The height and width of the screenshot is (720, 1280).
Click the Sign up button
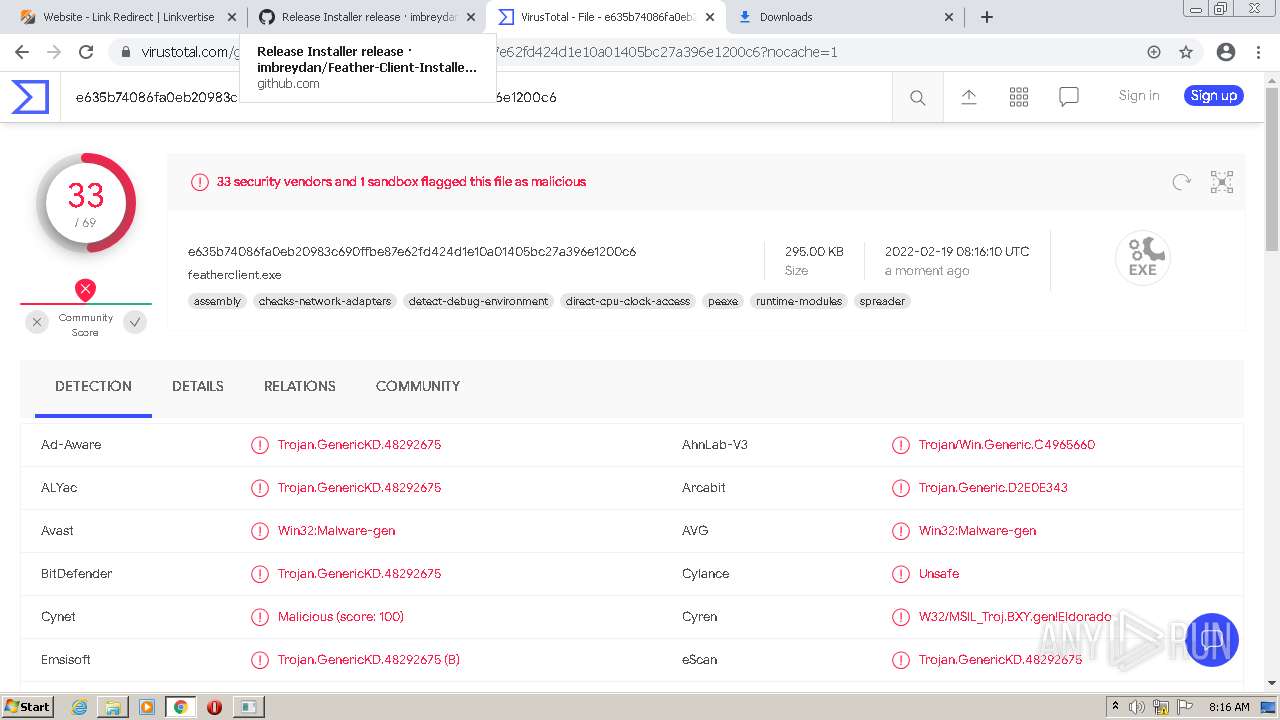(x=1214, y=96)
